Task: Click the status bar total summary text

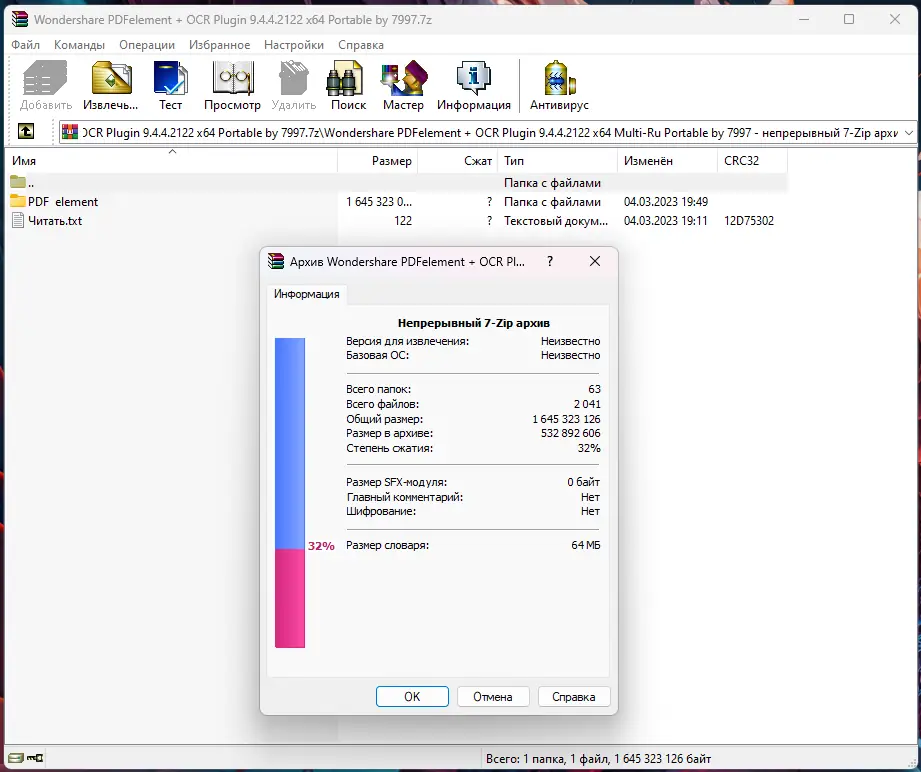Action: tap(598, 758)
